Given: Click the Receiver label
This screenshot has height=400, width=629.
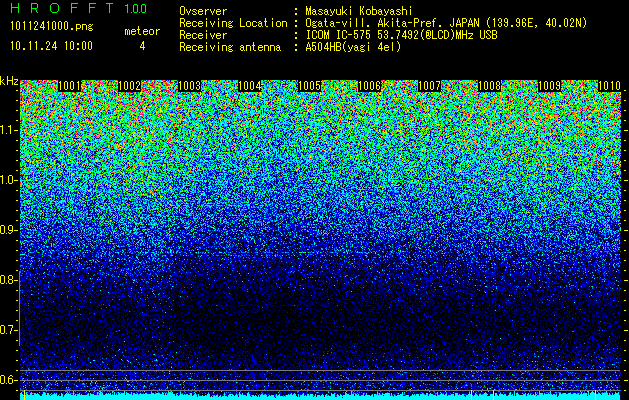Looking at the screenshot, I should (x=203, y=35).
